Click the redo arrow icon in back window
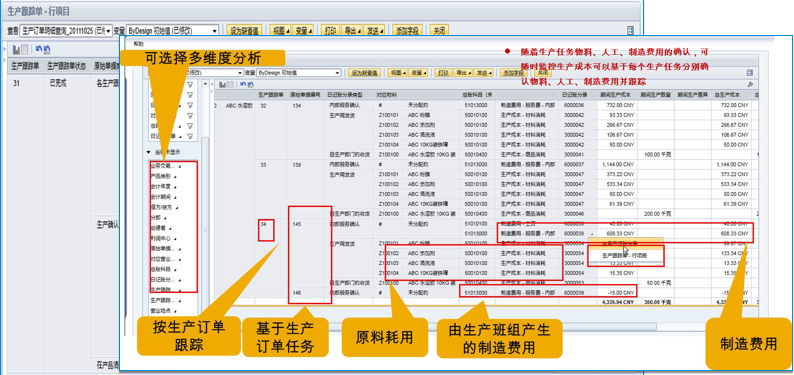 click(47, 49)
